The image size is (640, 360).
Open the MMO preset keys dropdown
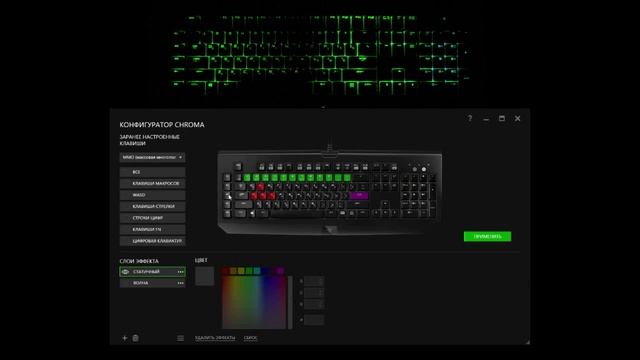pyautogui.click(x=152, y=157)
